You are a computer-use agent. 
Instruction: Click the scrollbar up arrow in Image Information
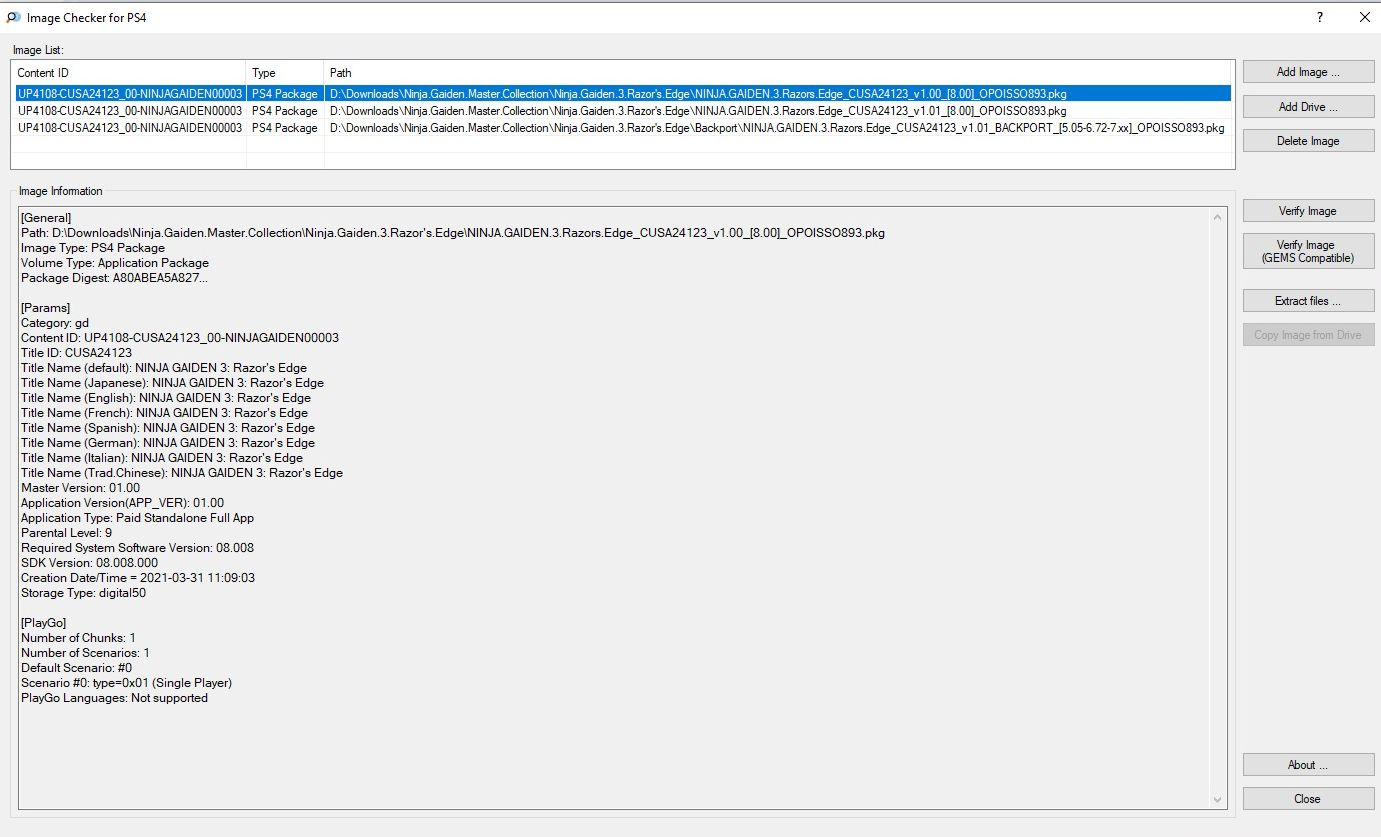[x=1218, y=217]
